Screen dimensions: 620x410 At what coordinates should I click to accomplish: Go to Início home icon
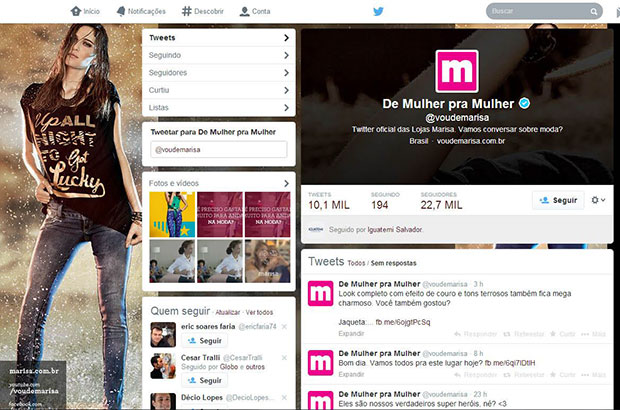[x=76, y=11]
